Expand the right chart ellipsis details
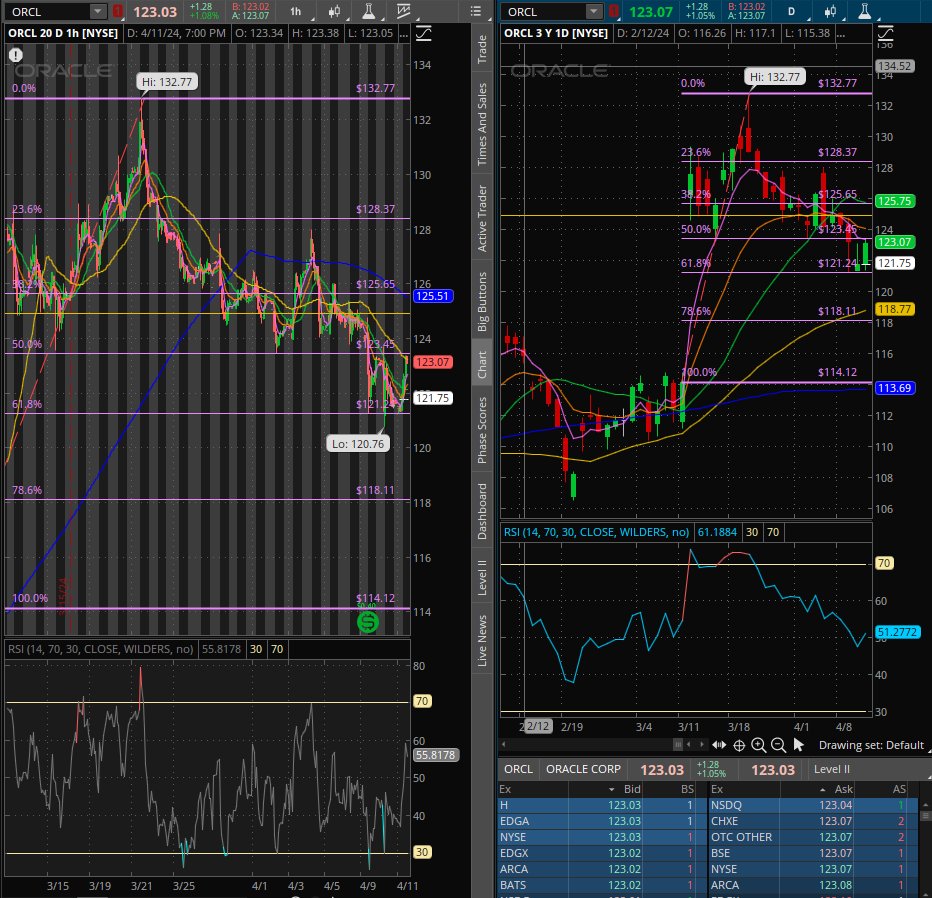 [840, 33]
